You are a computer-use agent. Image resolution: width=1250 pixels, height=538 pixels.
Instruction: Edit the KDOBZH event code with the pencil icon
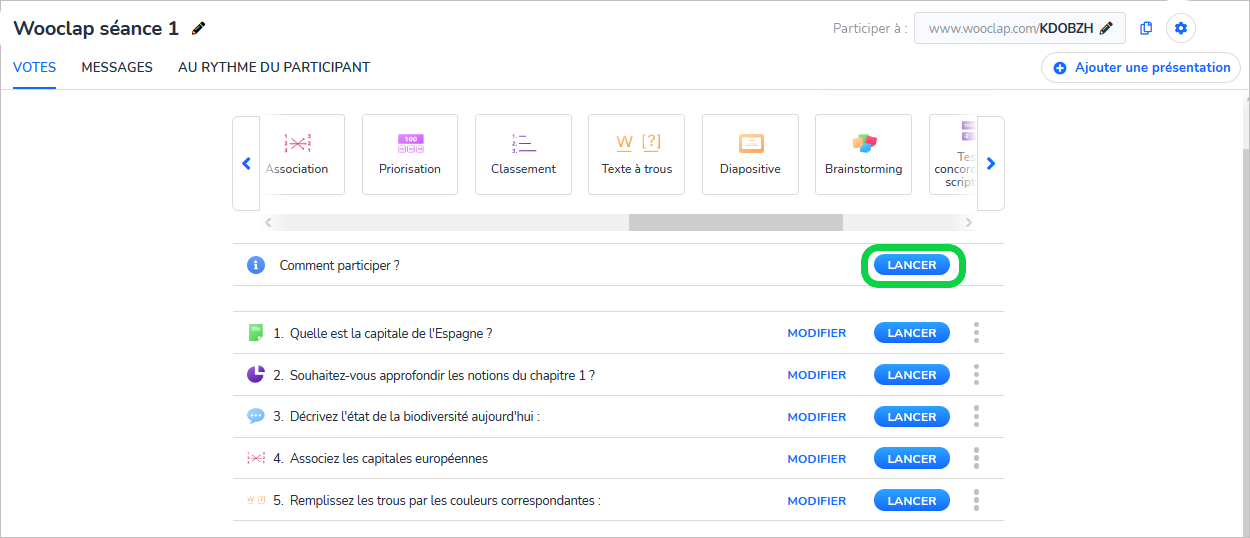pos(1106,29)
